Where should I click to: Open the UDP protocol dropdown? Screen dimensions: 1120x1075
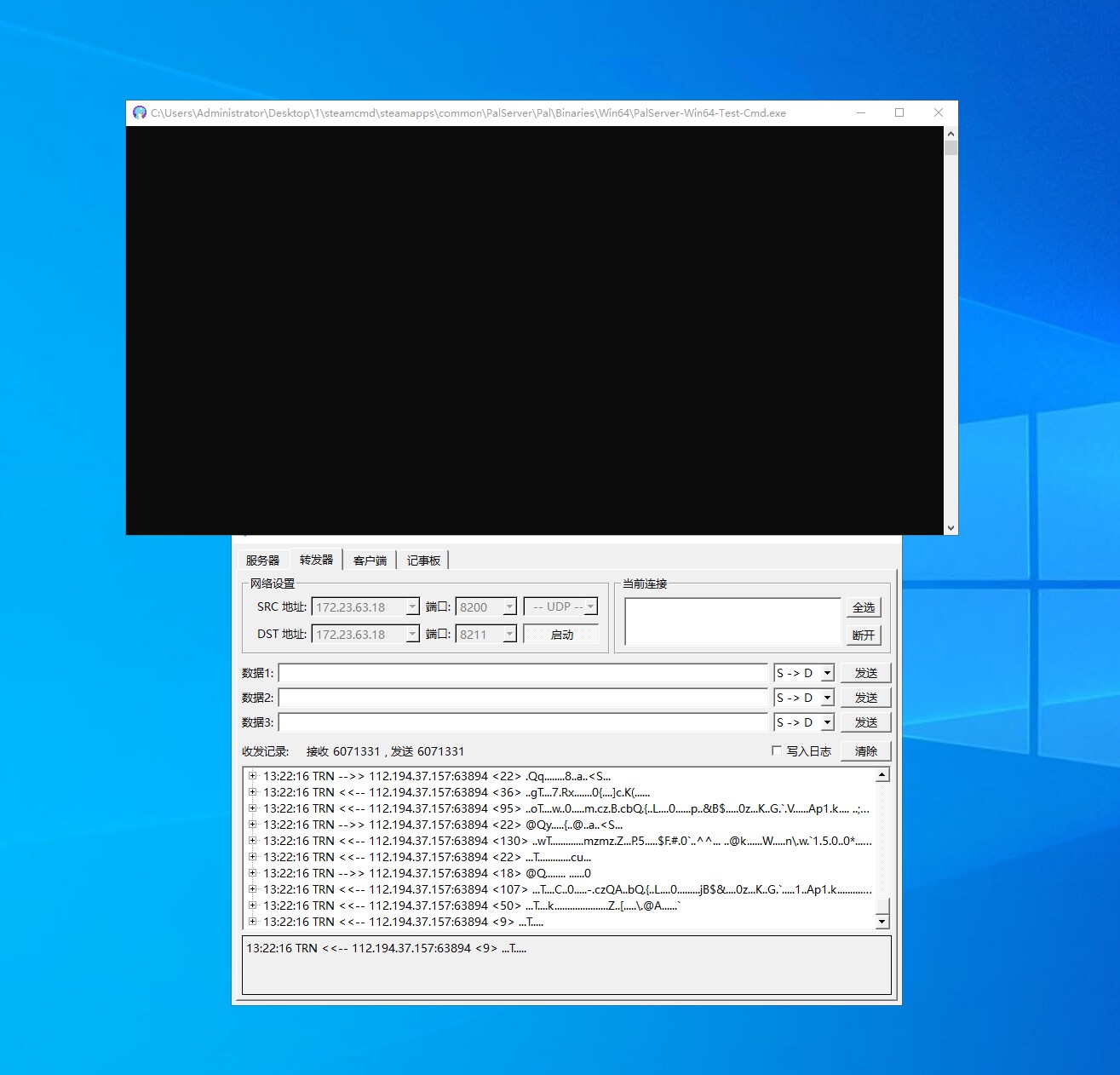coord(591,606)
